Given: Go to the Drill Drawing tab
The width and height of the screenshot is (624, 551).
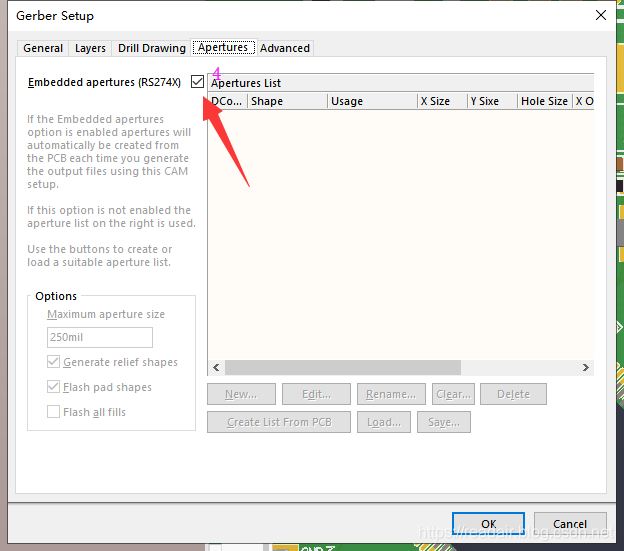Looking at the screenshot, I should click(x=152, y=48).
